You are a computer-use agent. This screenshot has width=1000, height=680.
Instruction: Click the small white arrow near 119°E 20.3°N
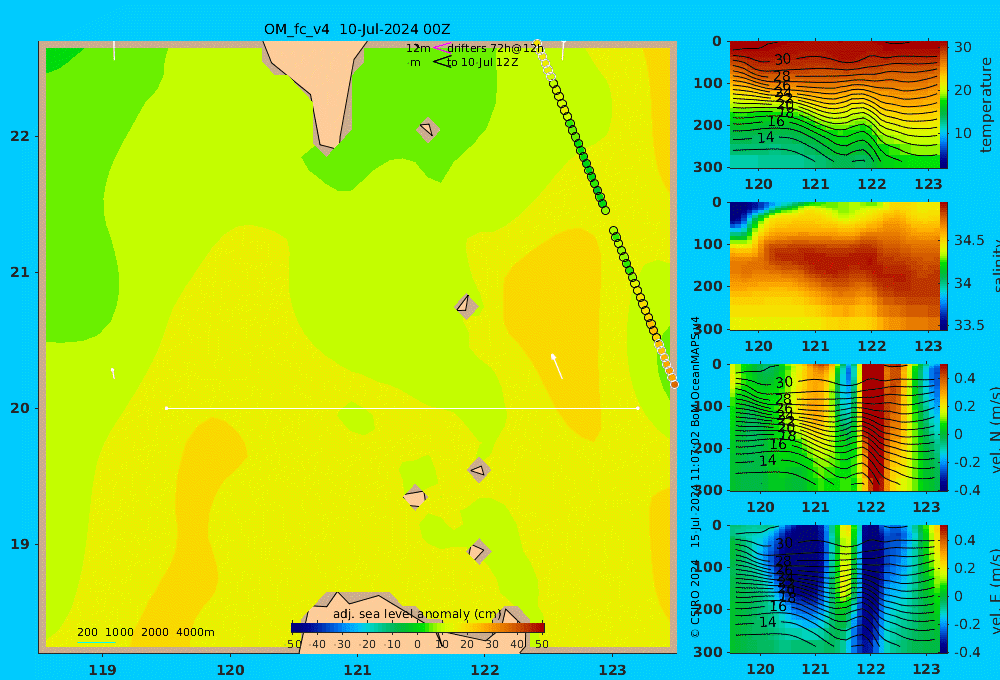click(x=113, y=373)
